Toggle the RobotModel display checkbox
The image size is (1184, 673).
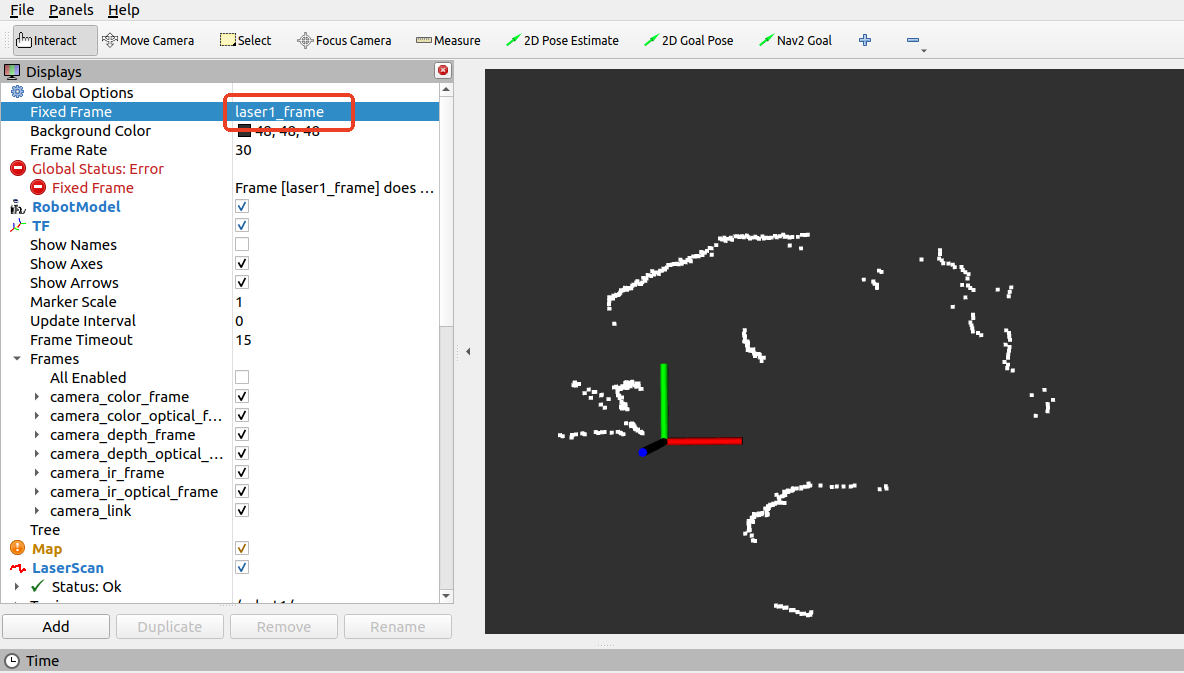[242, 206]
